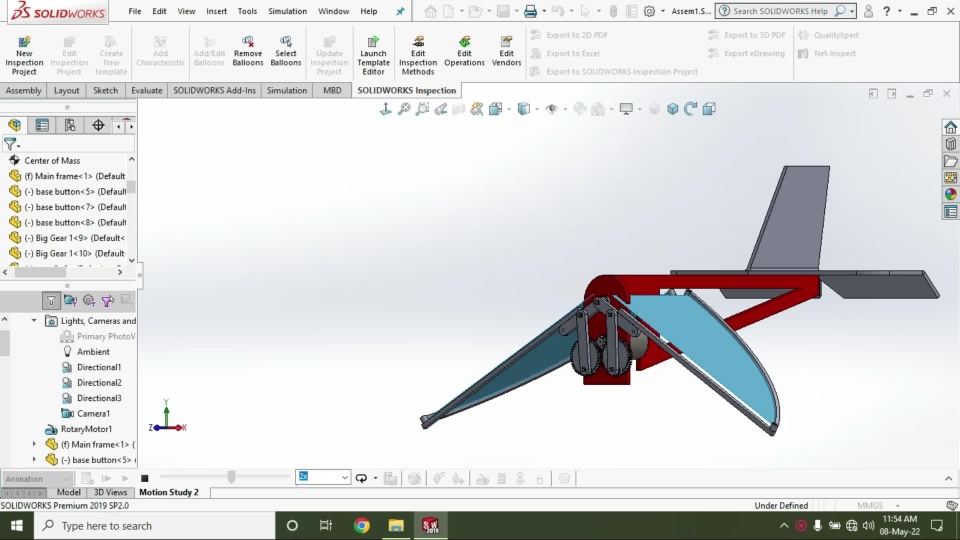This screenshot has height=540, width=960.
Task: Toggle Windows Task View on the taskbar
Action: click(326, 525)
